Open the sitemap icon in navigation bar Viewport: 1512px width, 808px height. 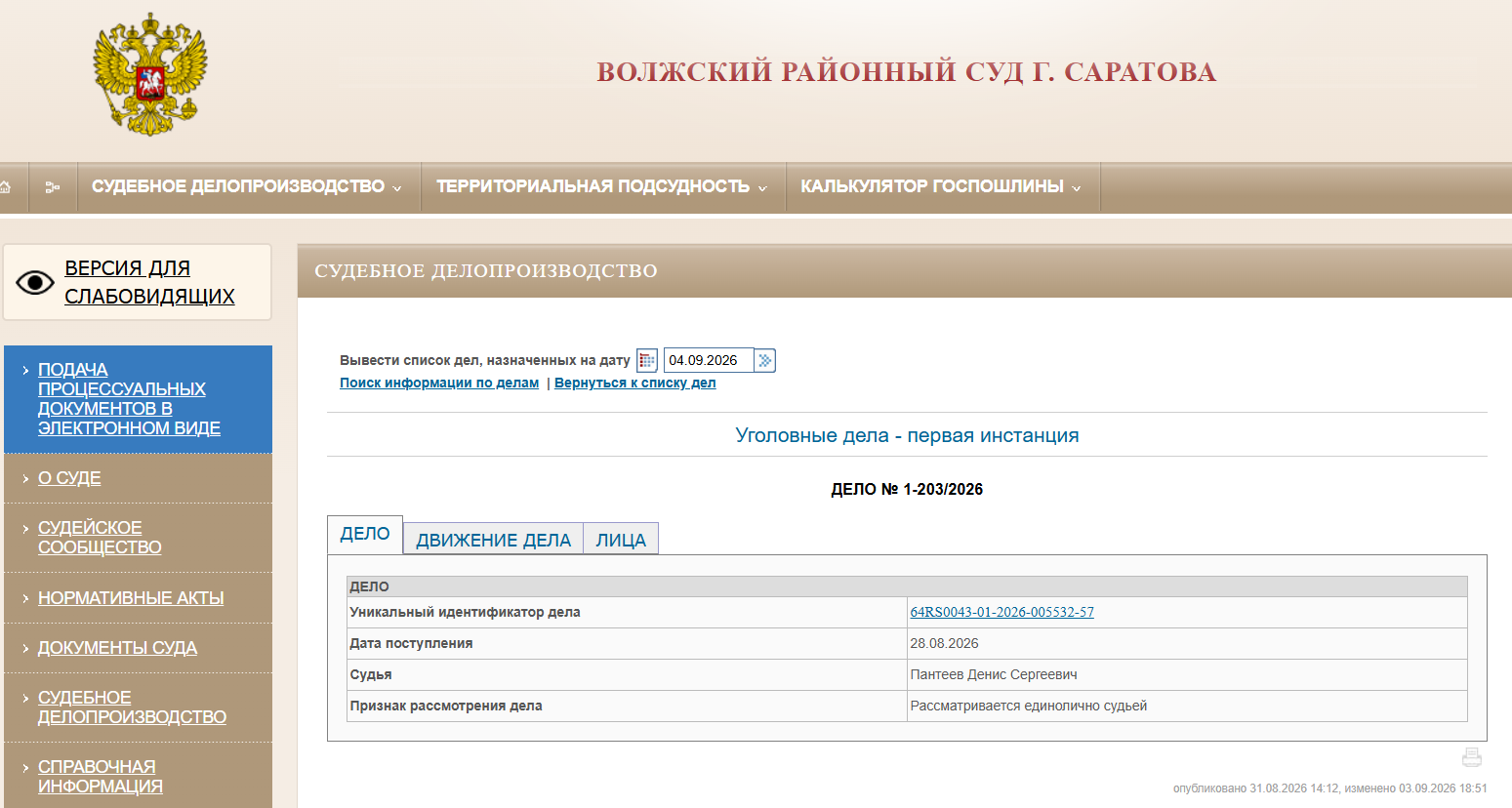pos(53,187)
